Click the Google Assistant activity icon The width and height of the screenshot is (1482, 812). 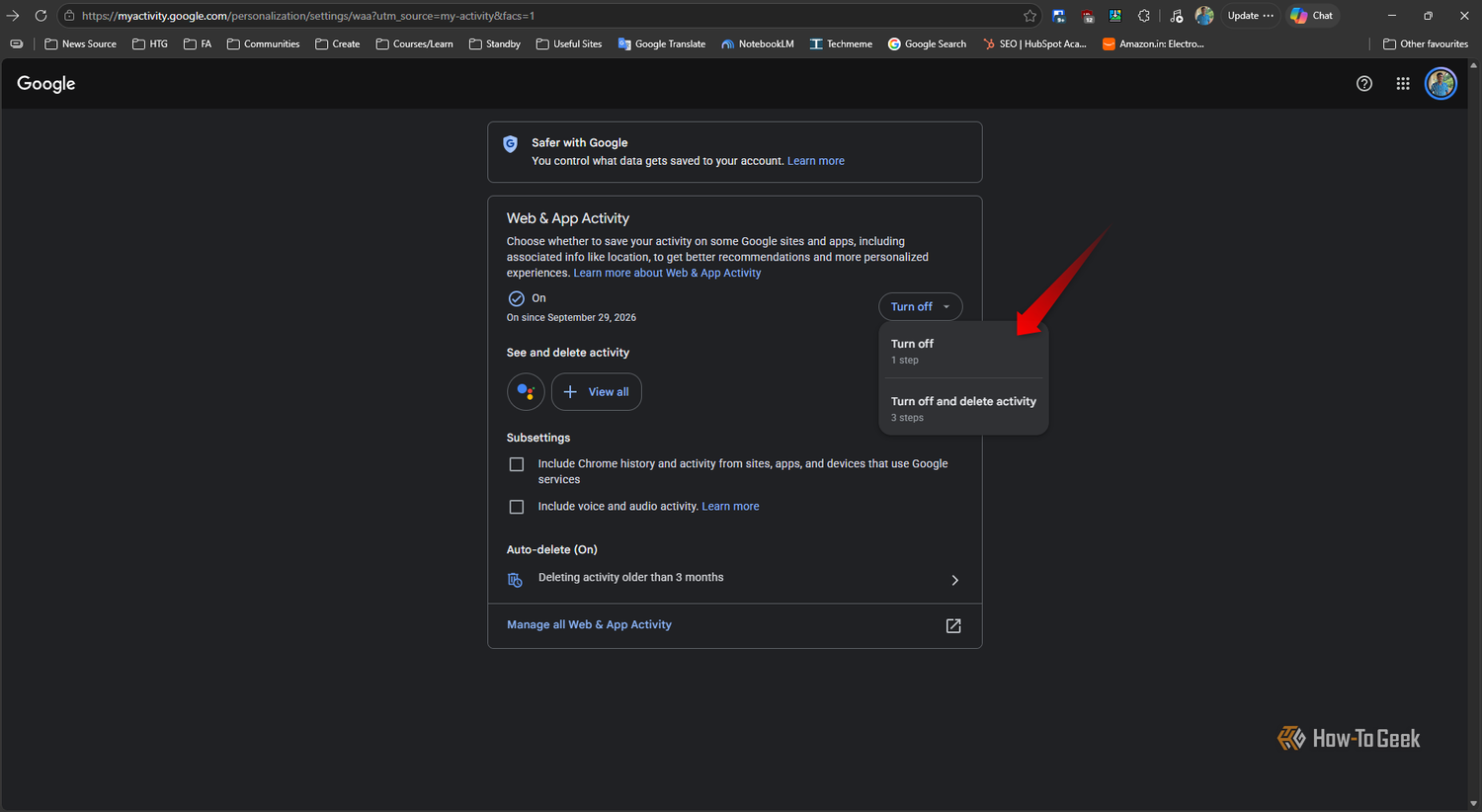(526, 392)
